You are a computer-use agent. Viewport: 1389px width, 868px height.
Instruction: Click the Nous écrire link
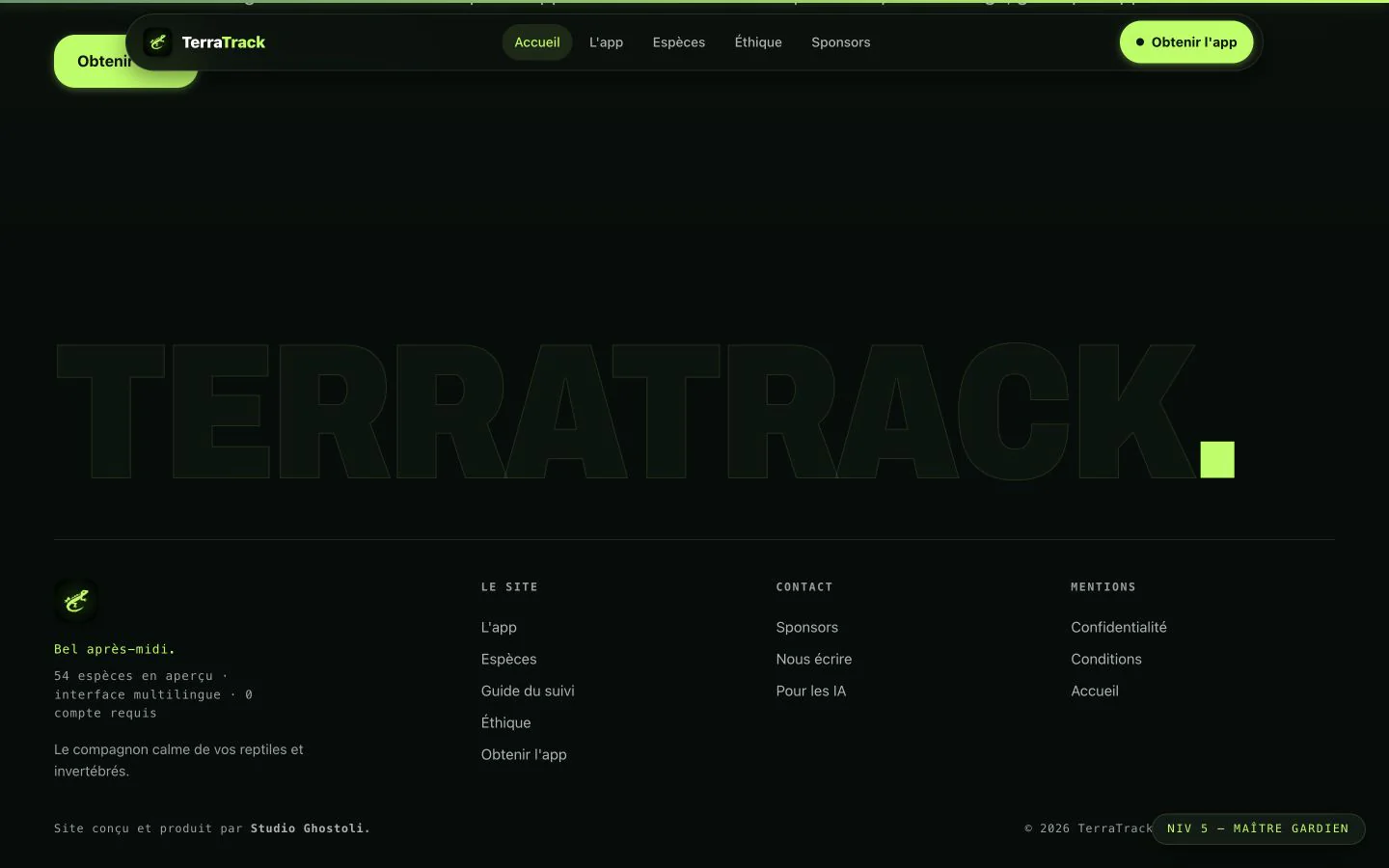(814, 659)
